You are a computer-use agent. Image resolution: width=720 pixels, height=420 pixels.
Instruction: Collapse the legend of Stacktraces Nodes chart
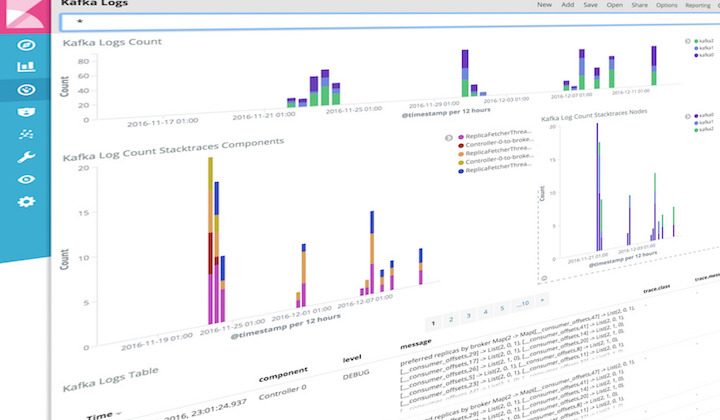point(687,116)
